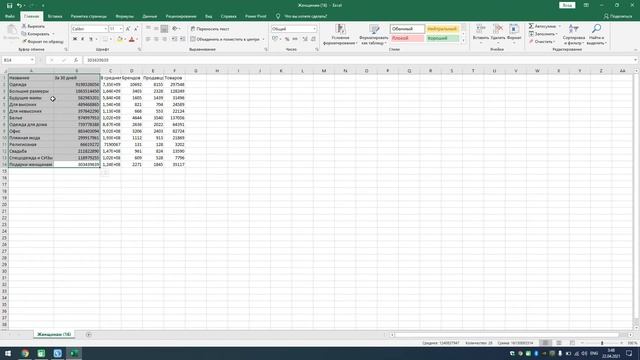This screenshot has height=360, width=640.
Task: Click the Share (Поделиться) button
Action: point(618,16)
